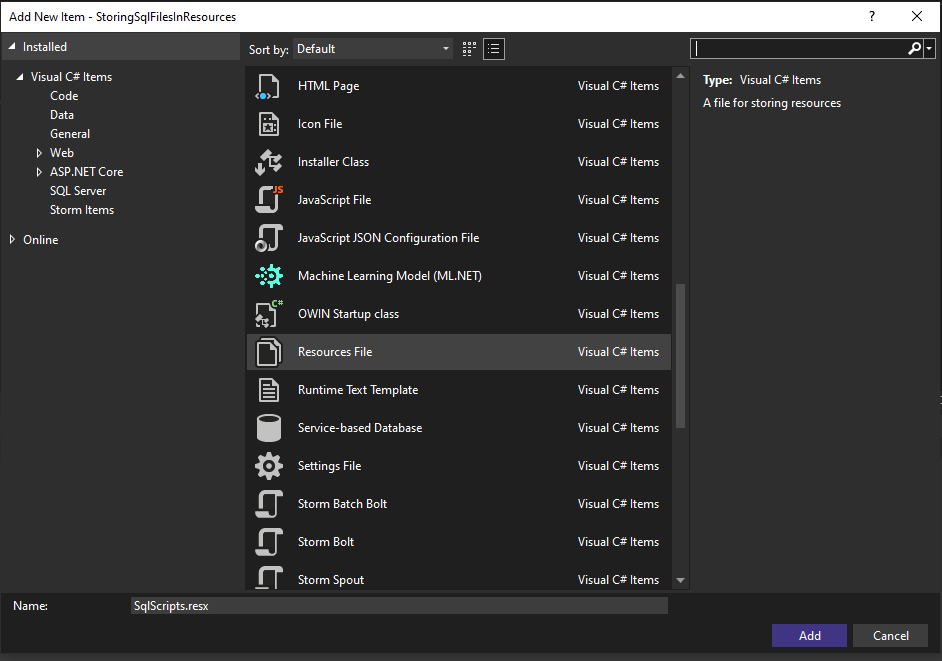This screenshot has height=661, width=942.
Task: Select the Online header label
Action: (x=40, y=239)
